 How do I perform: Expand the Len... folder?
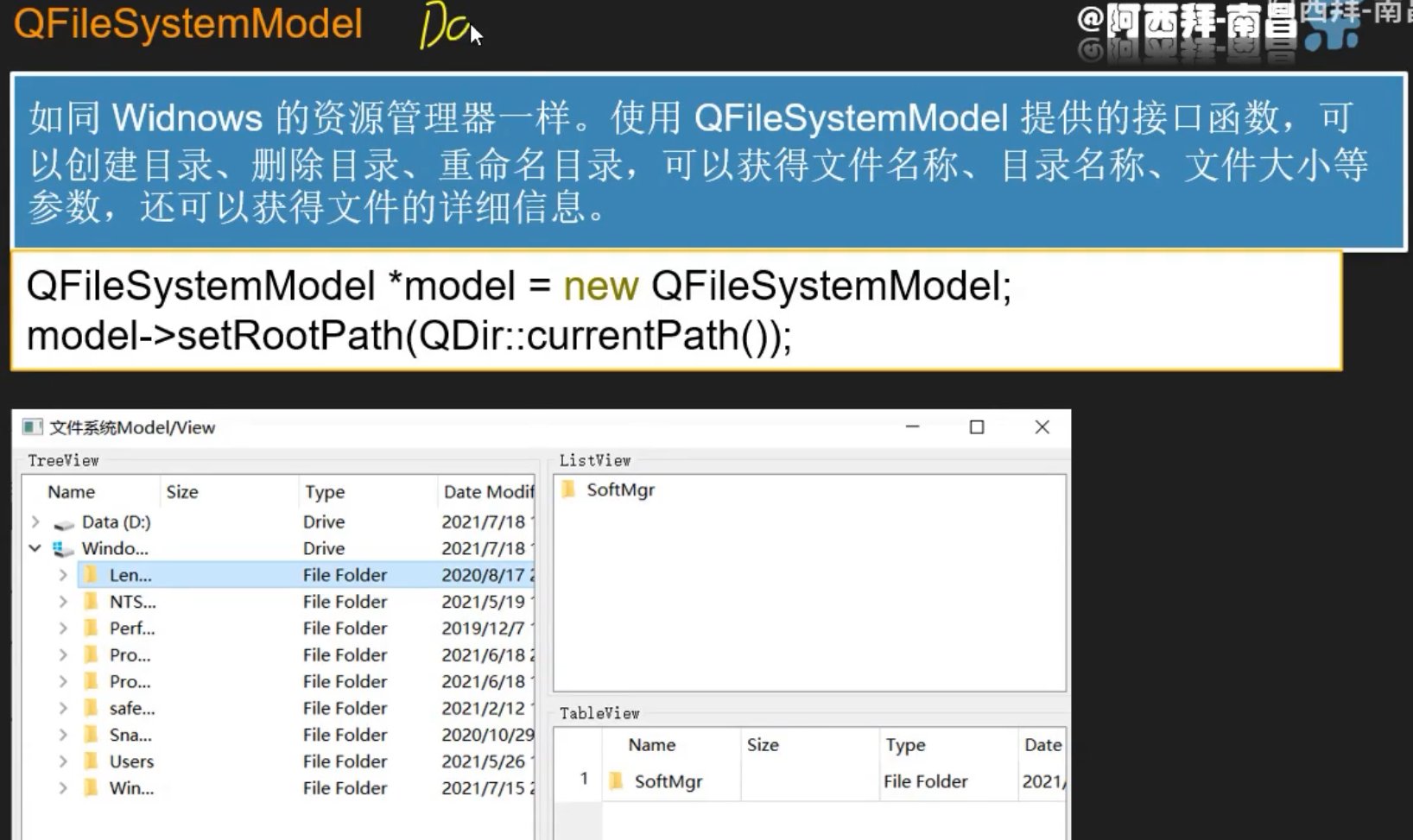coord(63,575)
